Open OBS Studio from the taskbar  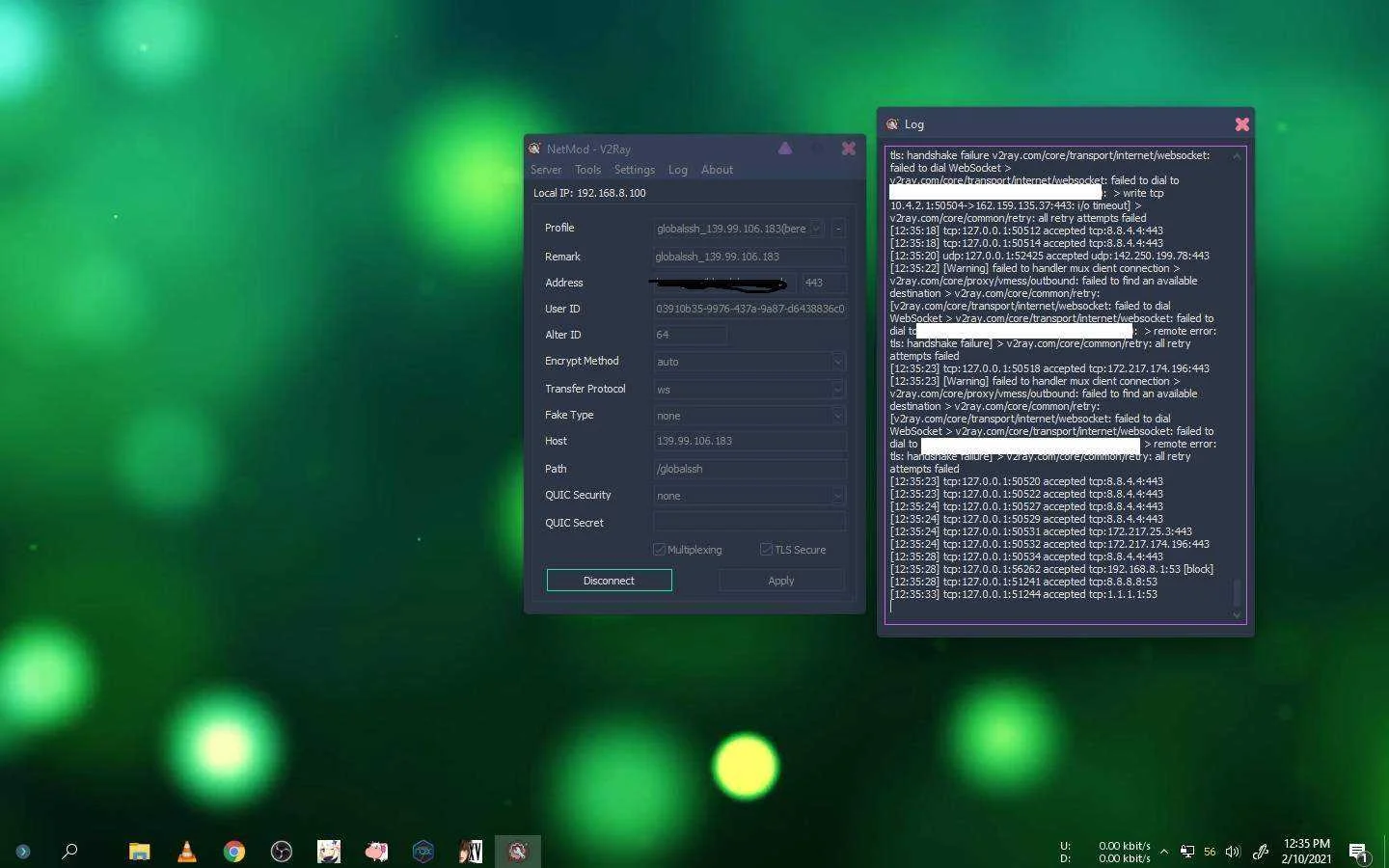click(282, 852)
